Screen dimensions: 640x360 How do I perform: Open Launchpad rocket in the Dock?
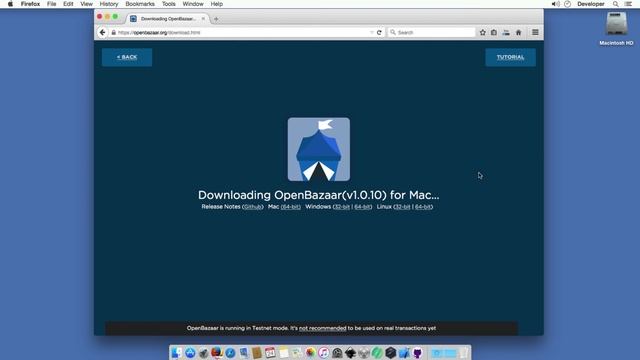tap(203, 353)
